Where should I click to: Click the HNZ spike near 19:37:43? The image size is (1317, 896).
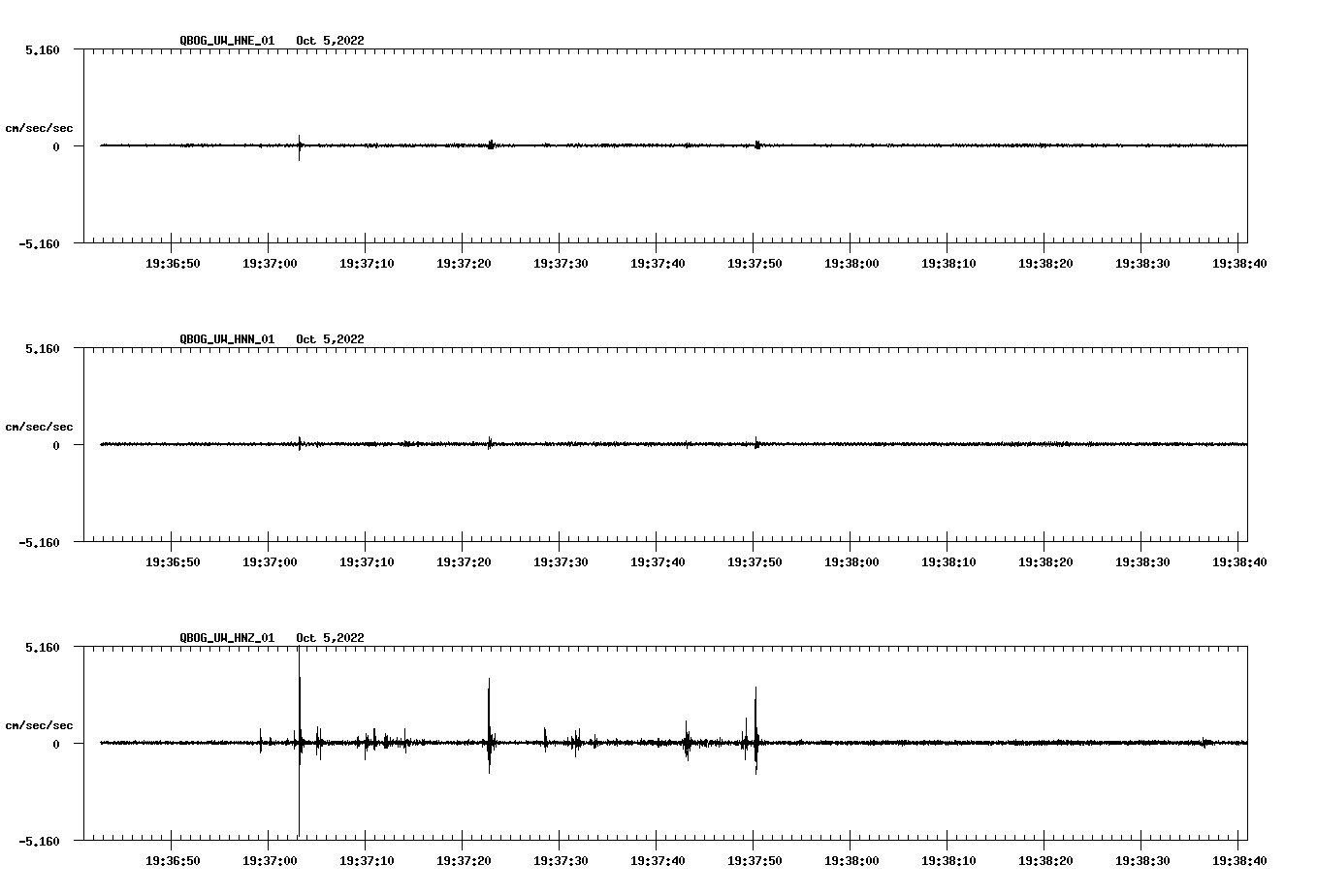(687, 740)
